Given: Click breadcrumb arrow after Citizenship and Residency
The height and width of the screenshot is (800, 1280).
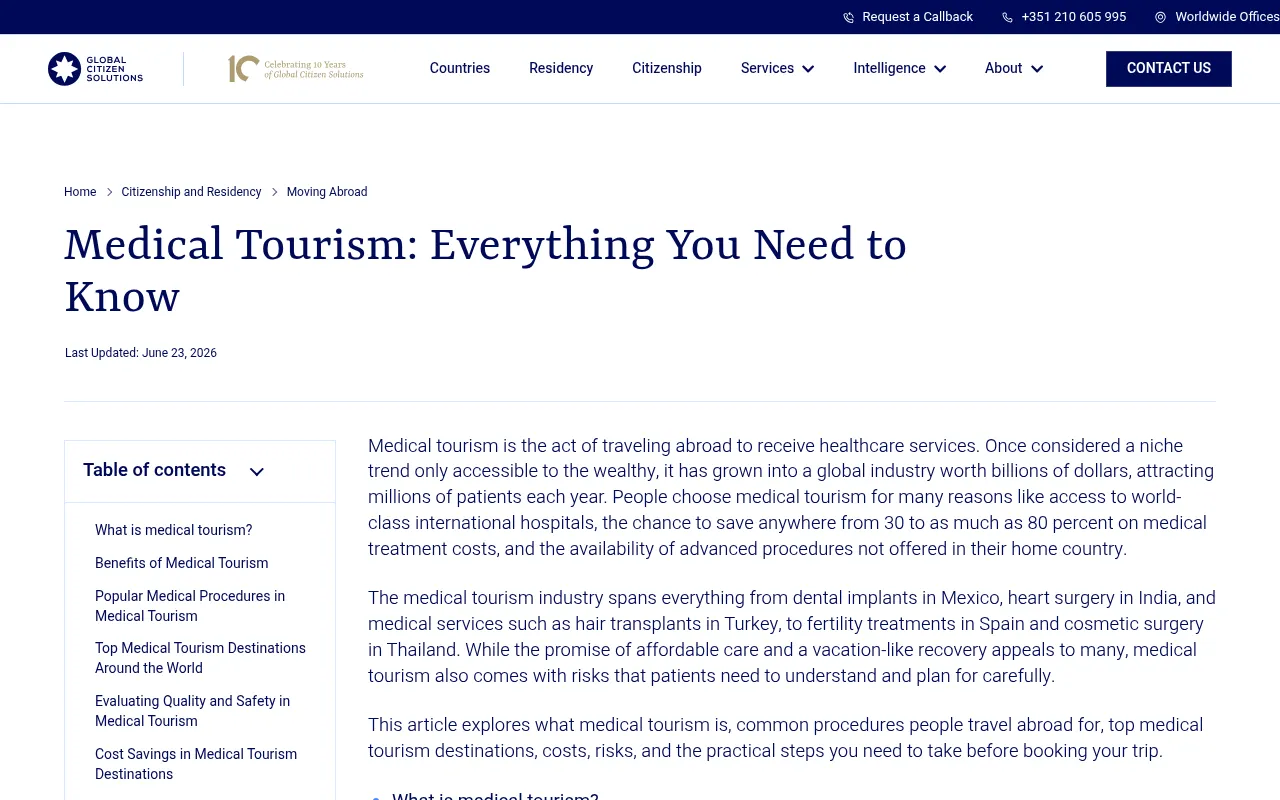Looking at the screenshot, I should (274, 192).
